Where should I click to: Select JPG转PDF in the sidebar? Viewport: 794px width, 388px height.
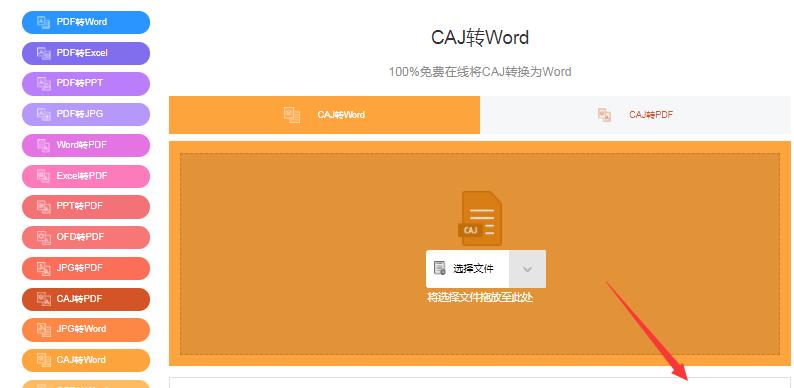tap(86, 268)
